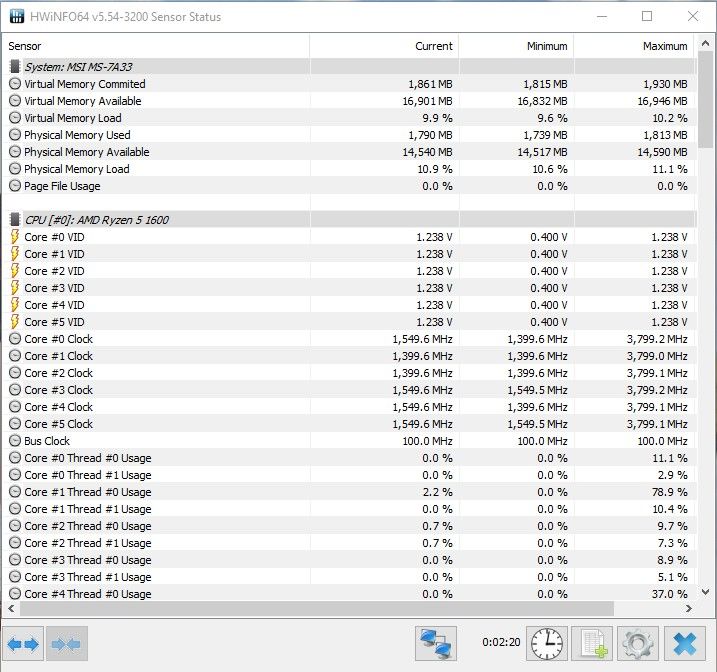Screen dimensions: 717x672
Task: Select the Virtual Memory Available row
Action: point(350,101)
